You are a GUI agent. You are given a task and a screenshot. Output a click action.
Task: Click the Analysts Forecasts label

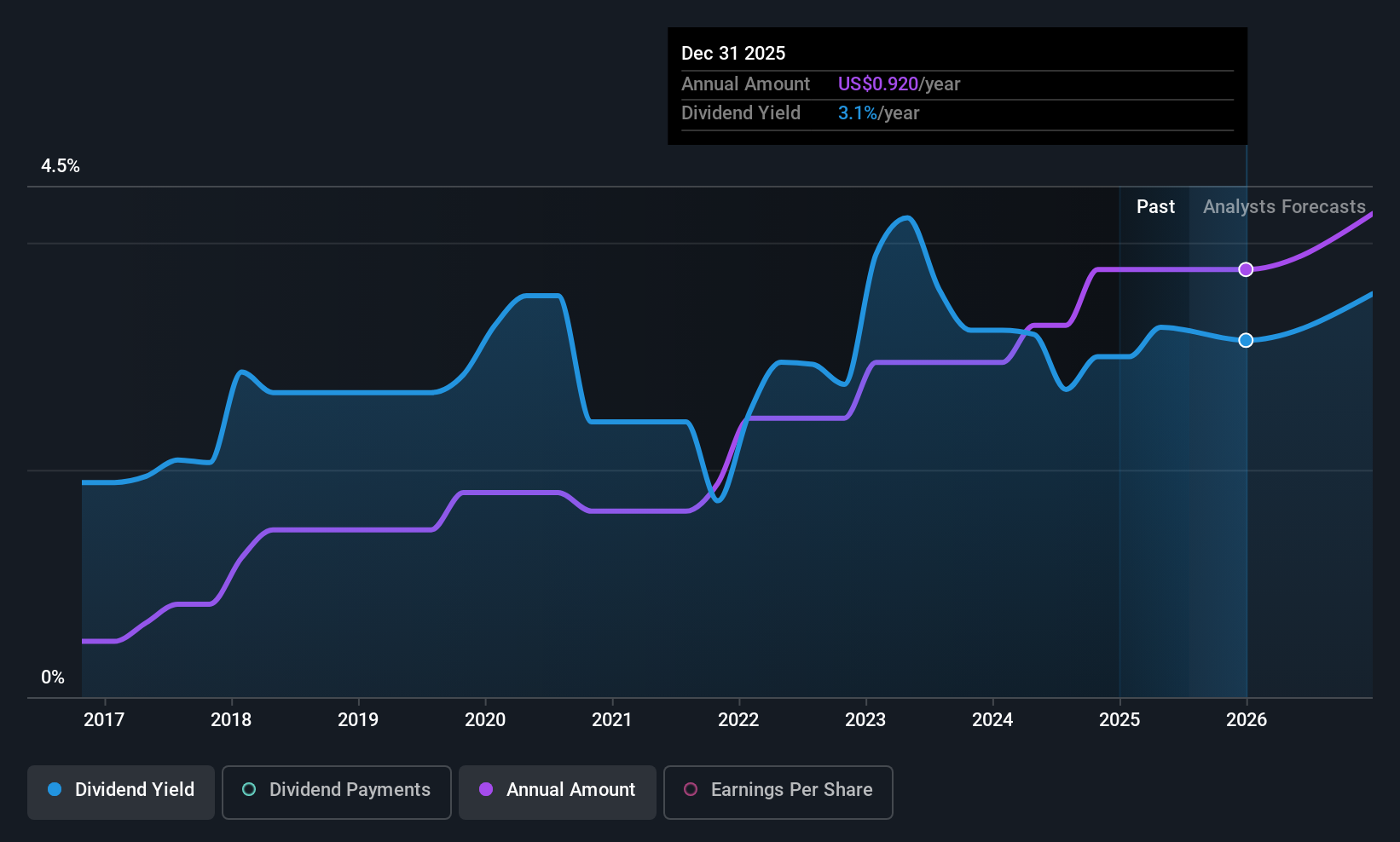pos(1284,207)
